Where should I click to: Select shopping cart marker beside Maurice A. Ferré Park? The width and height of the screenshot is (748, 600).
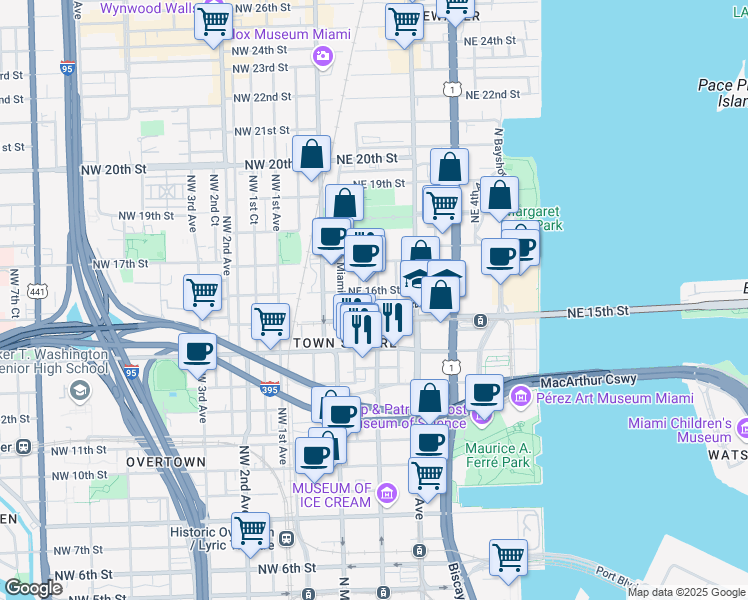click(x=427, y=476)
